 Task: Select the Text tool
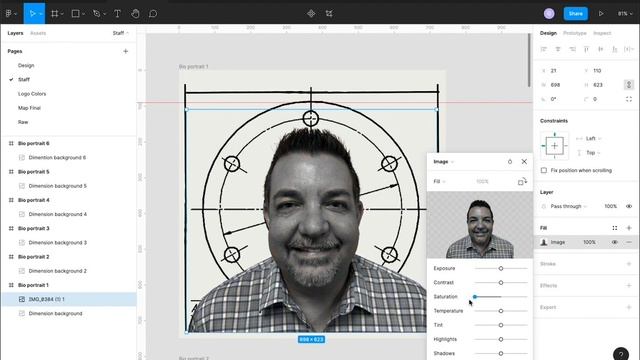117,13
